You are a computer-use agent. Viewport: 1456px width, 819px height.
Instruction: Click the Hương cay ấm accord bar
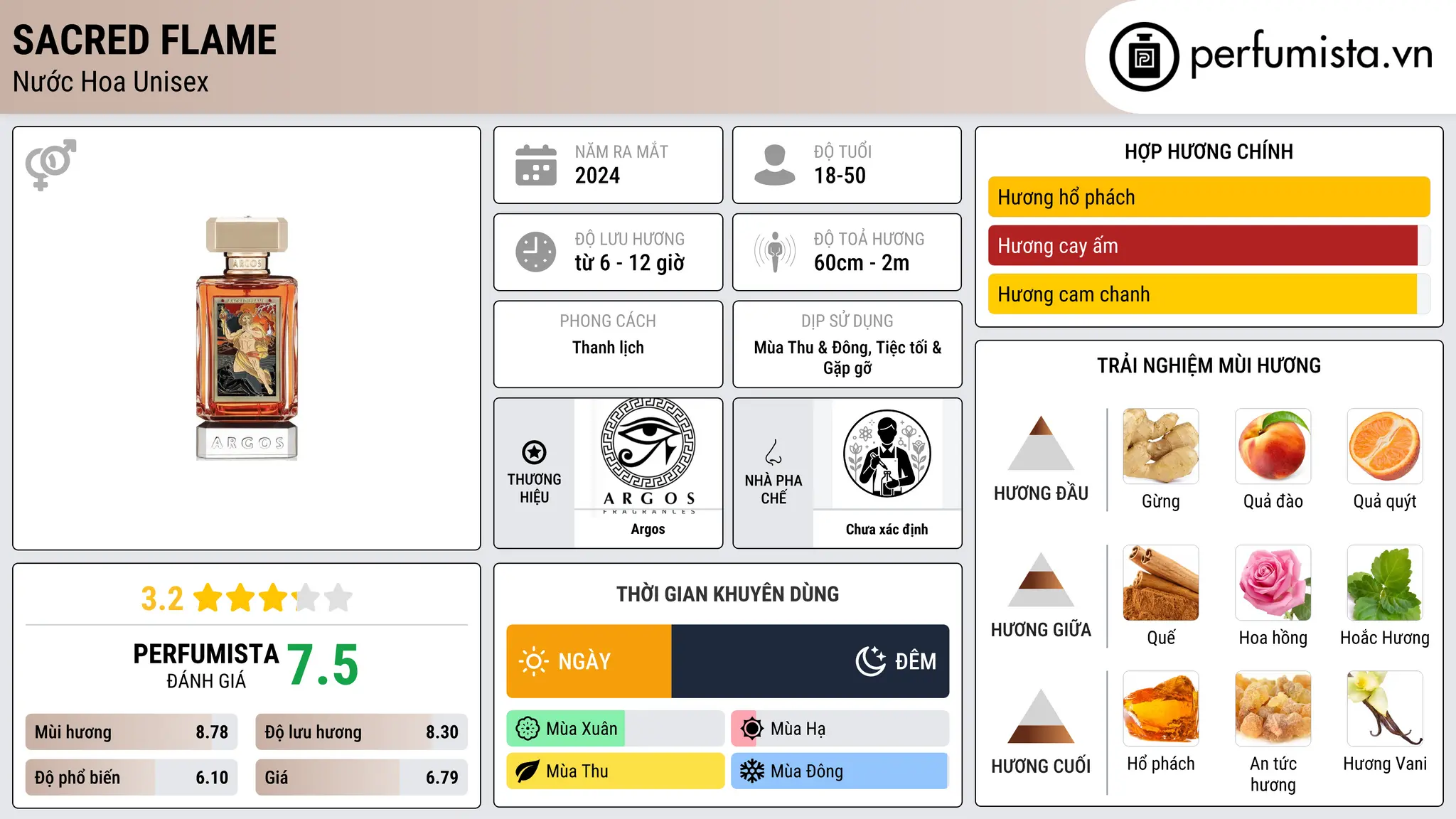coord(1209,245)
